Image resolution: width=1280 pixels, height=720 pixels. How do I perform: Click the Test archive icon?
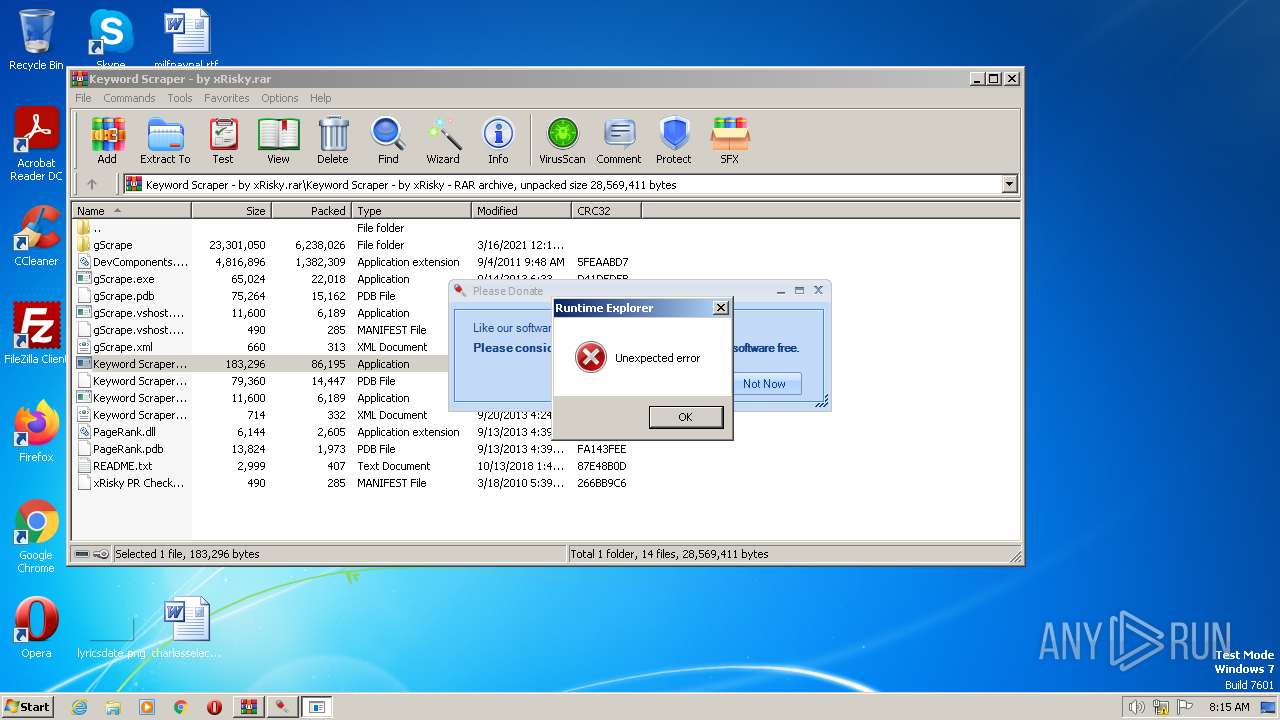(223, 141)
